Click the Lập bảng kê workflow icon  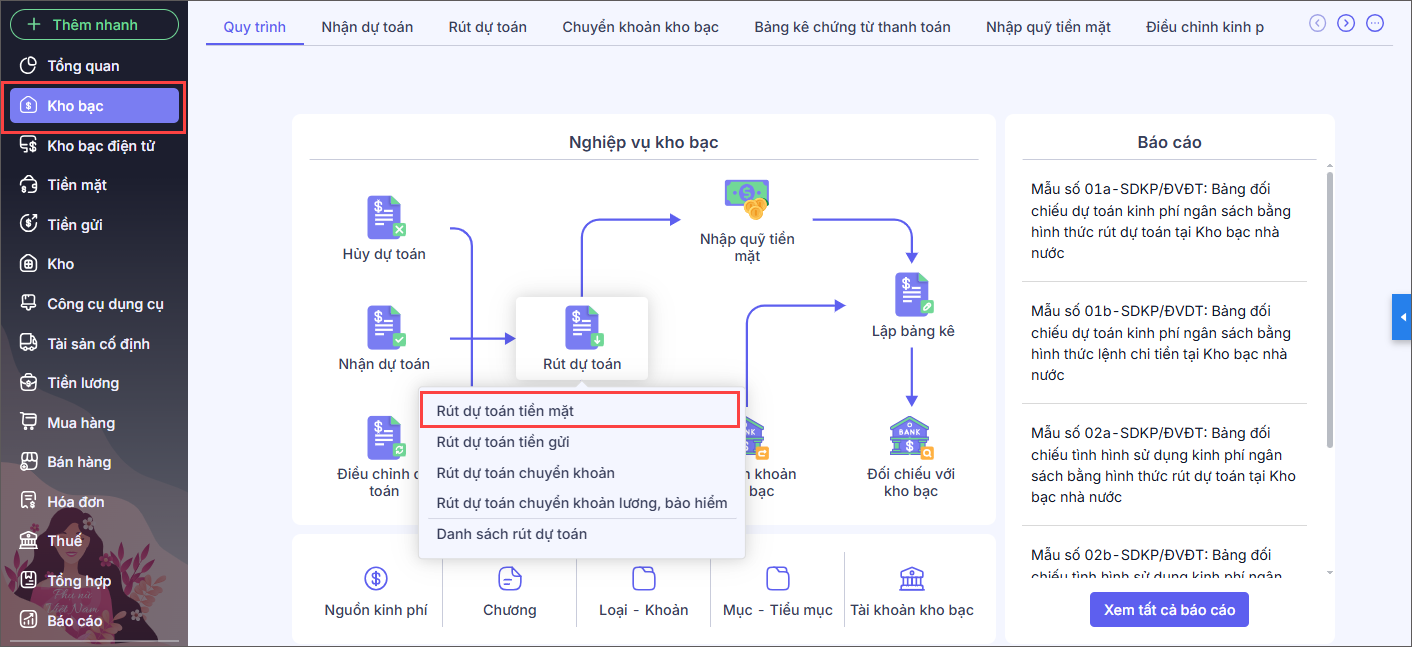click(x=913, y=295)
